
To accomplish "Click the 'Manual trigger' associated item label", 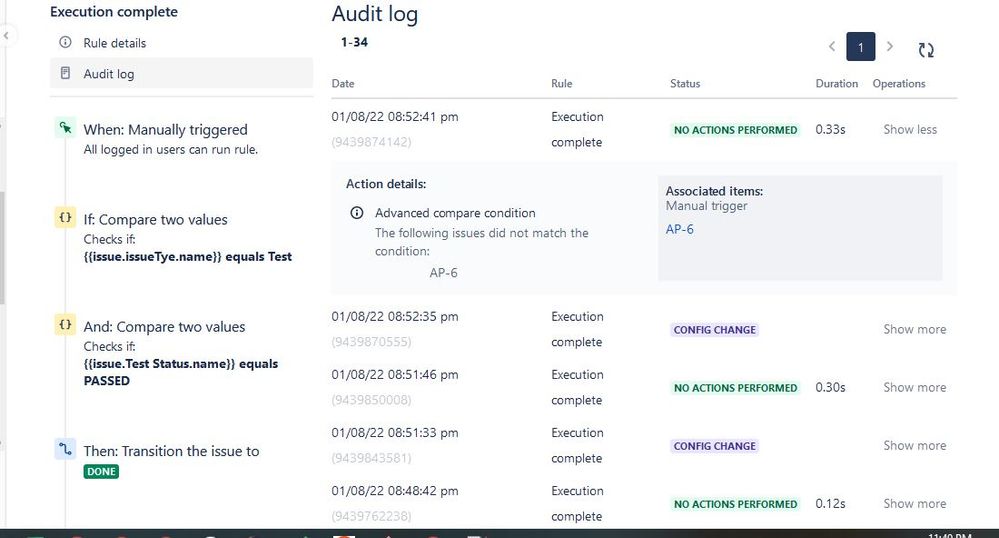I will point(706,206).
